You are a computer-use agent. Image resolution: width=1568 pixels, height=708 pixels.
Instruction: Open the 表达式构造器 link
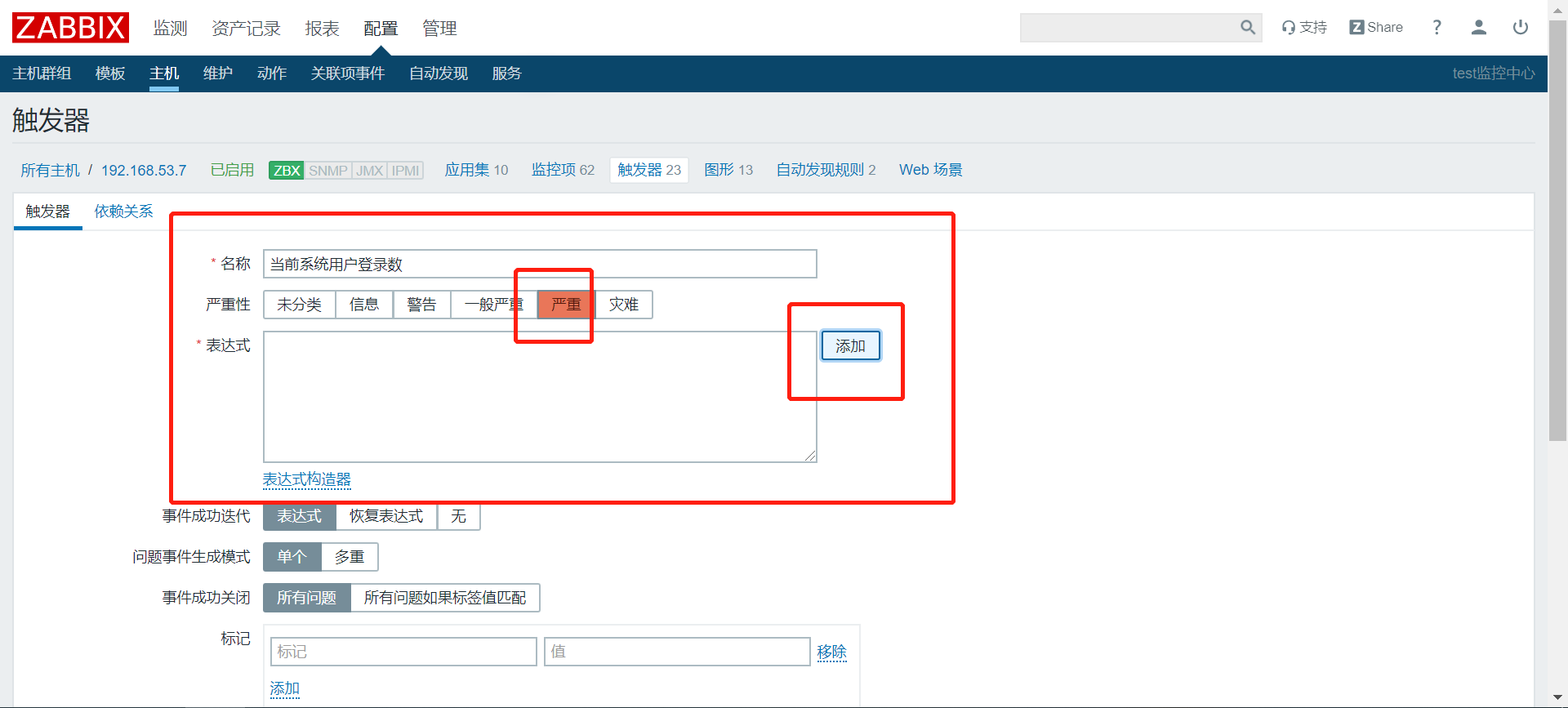point(307,479)
